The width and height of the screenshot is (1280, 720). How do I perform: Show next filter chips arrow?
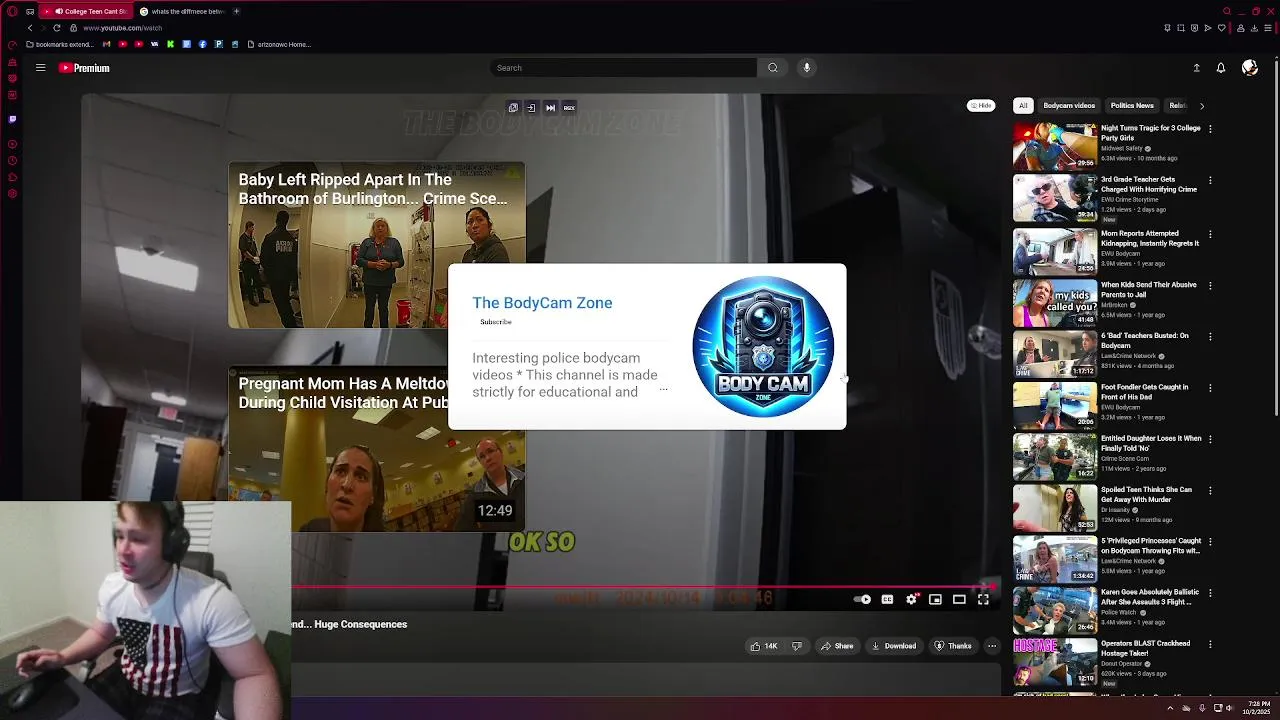[1202, 105]
